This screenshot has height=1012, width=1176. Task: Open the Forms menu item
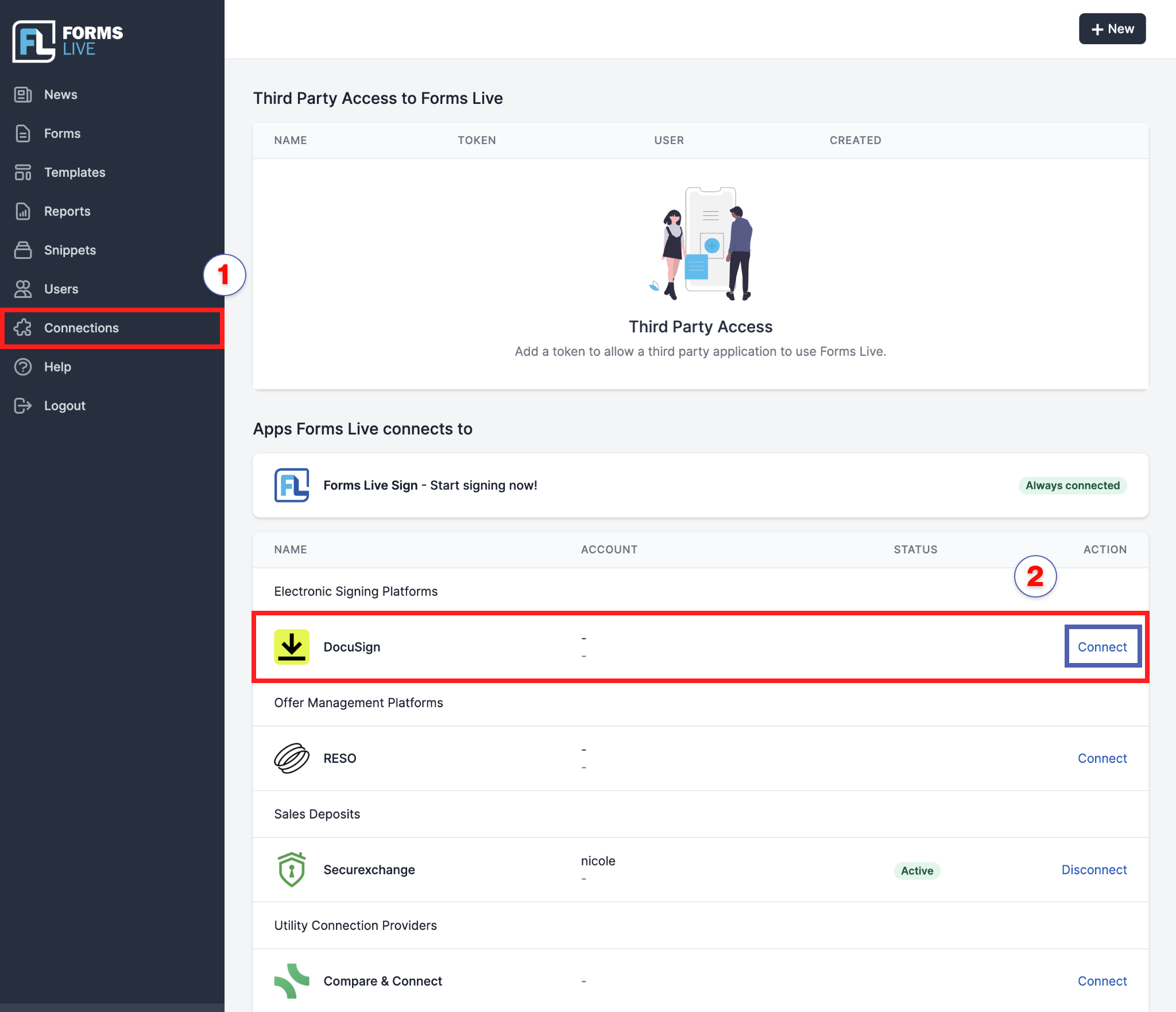(x=112, y=134)
